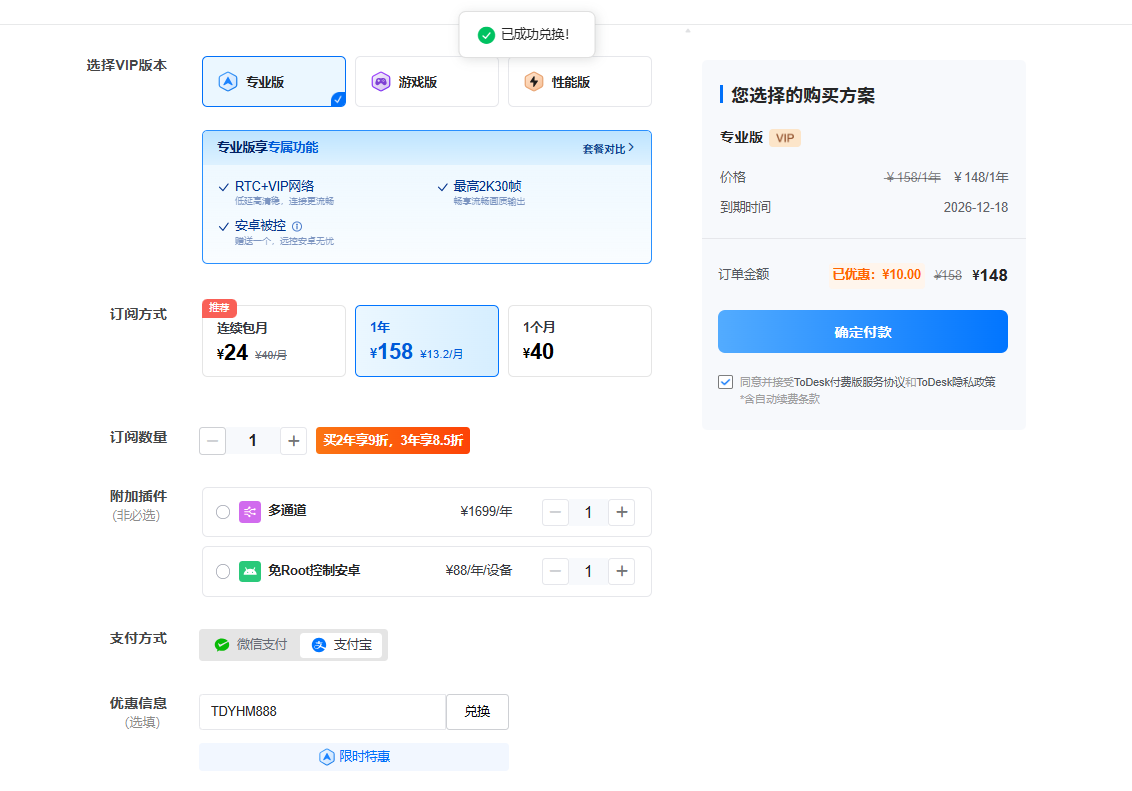
Task: Click the 确定付款 button
Action: click(863, 332)
